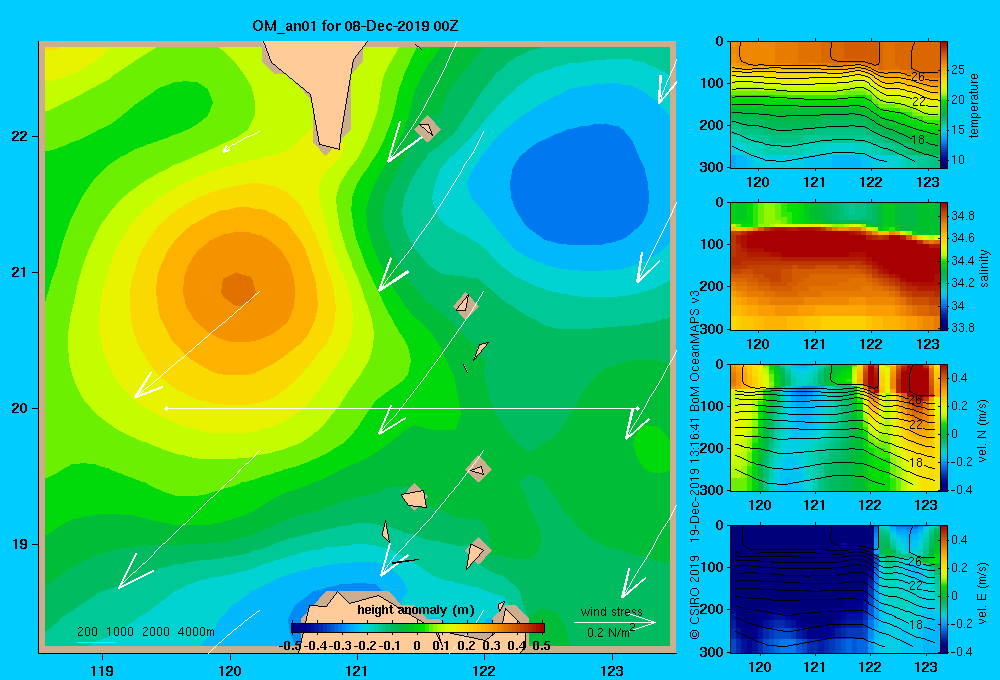Open the eastward velocity section panel
Screen dimensions: 1000x680
coord(834,589)
